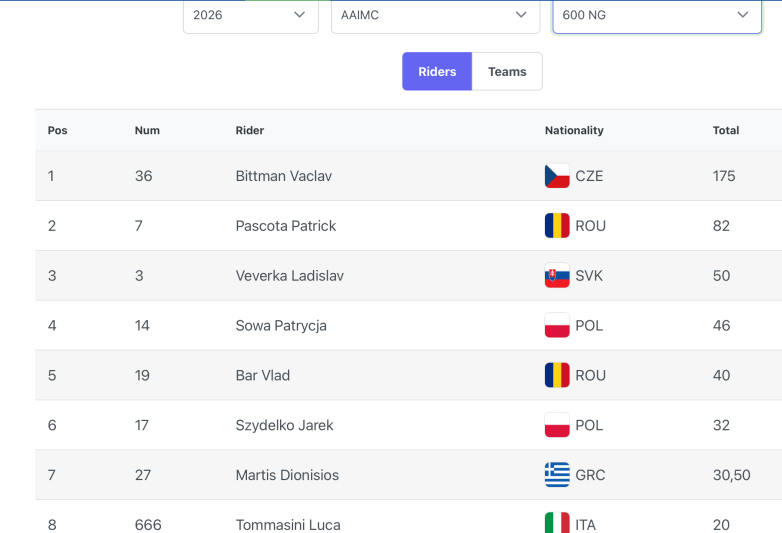
Task: Click the Slovak flag icon beside SVK
Action: [557, 276]
